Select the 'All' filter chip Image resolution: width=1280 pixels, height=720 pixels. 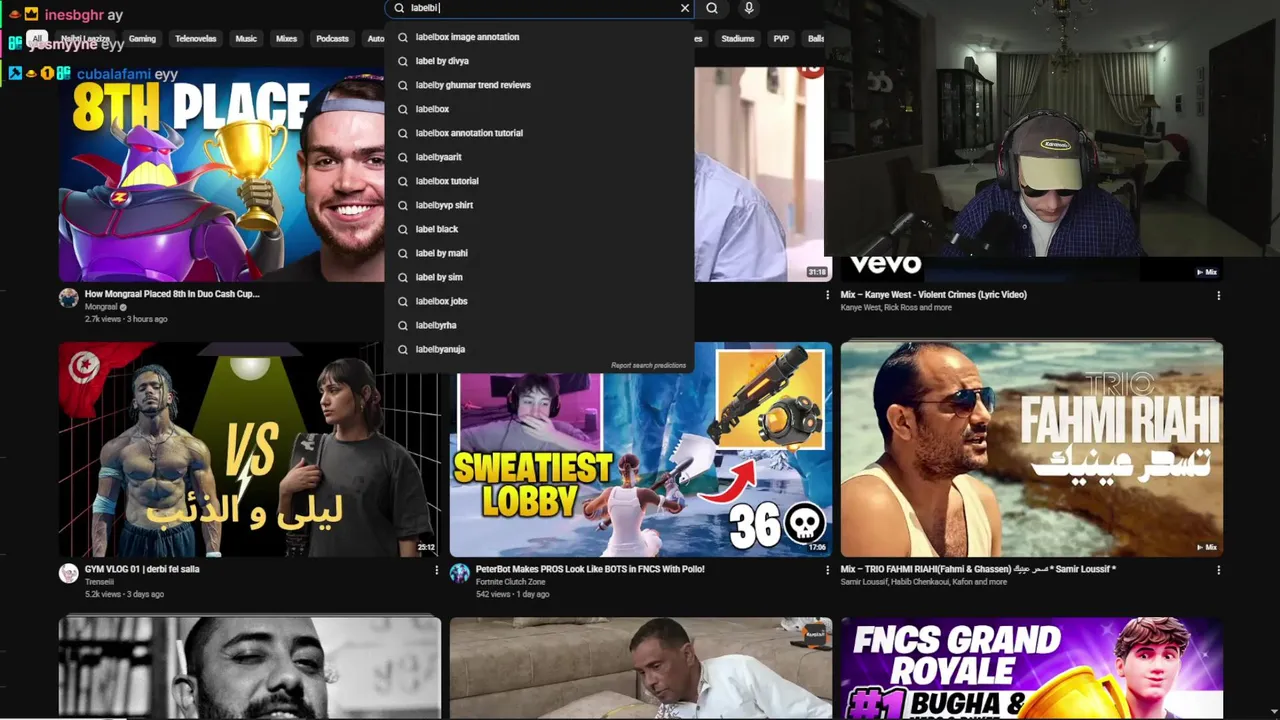37,39
